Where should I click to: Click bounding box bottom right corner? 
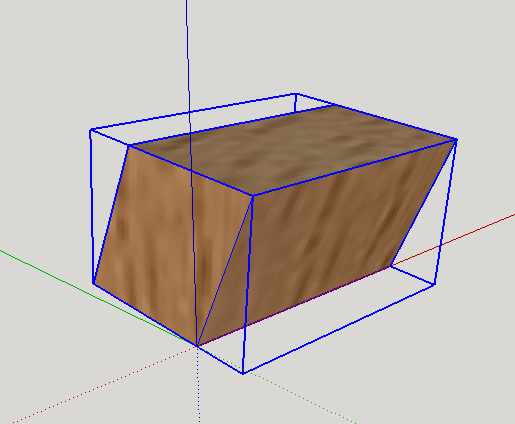(x=435, y=284)
